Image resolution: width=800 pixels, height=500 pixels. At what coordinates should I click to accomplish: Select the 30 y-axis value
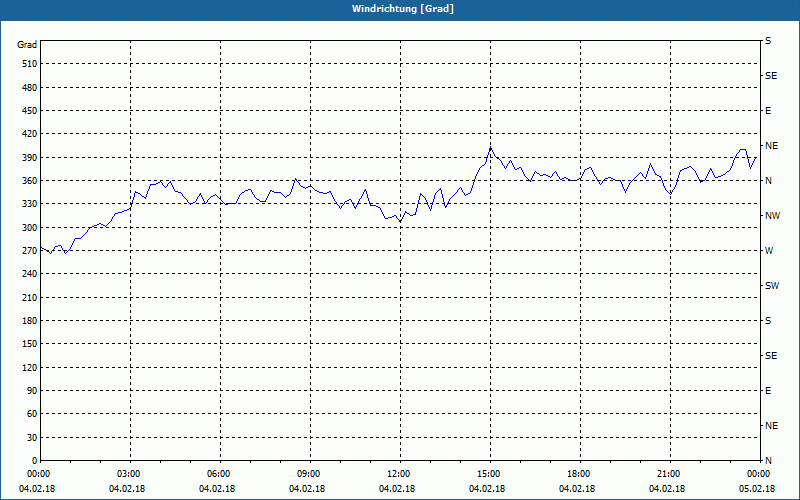(32, 437)
